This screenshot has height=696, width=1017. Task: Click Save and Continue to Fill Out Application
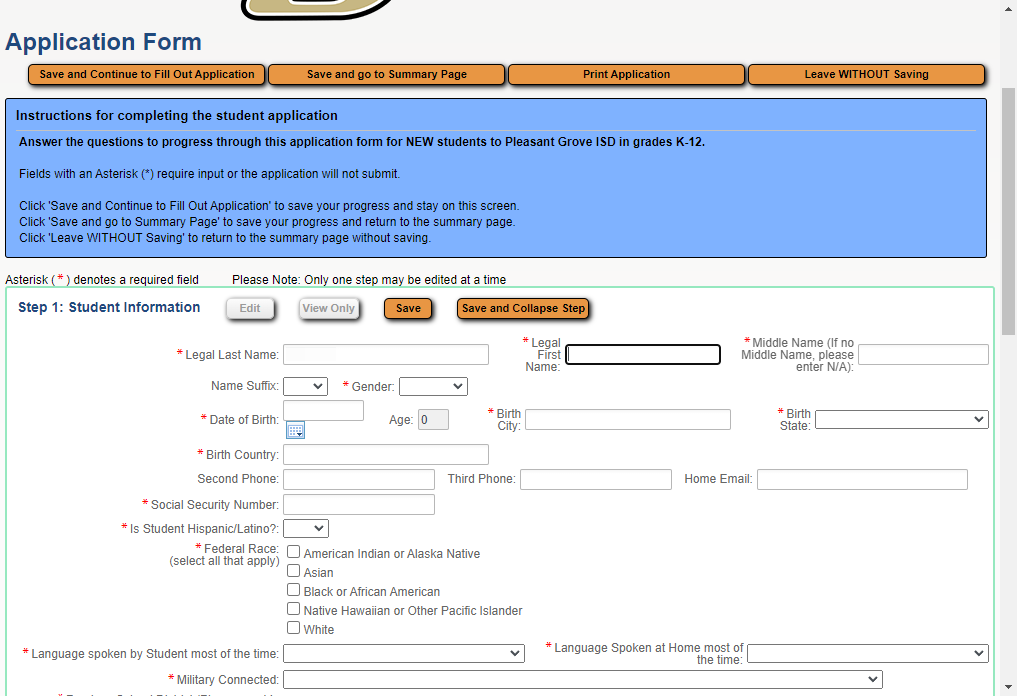[147, 75]
